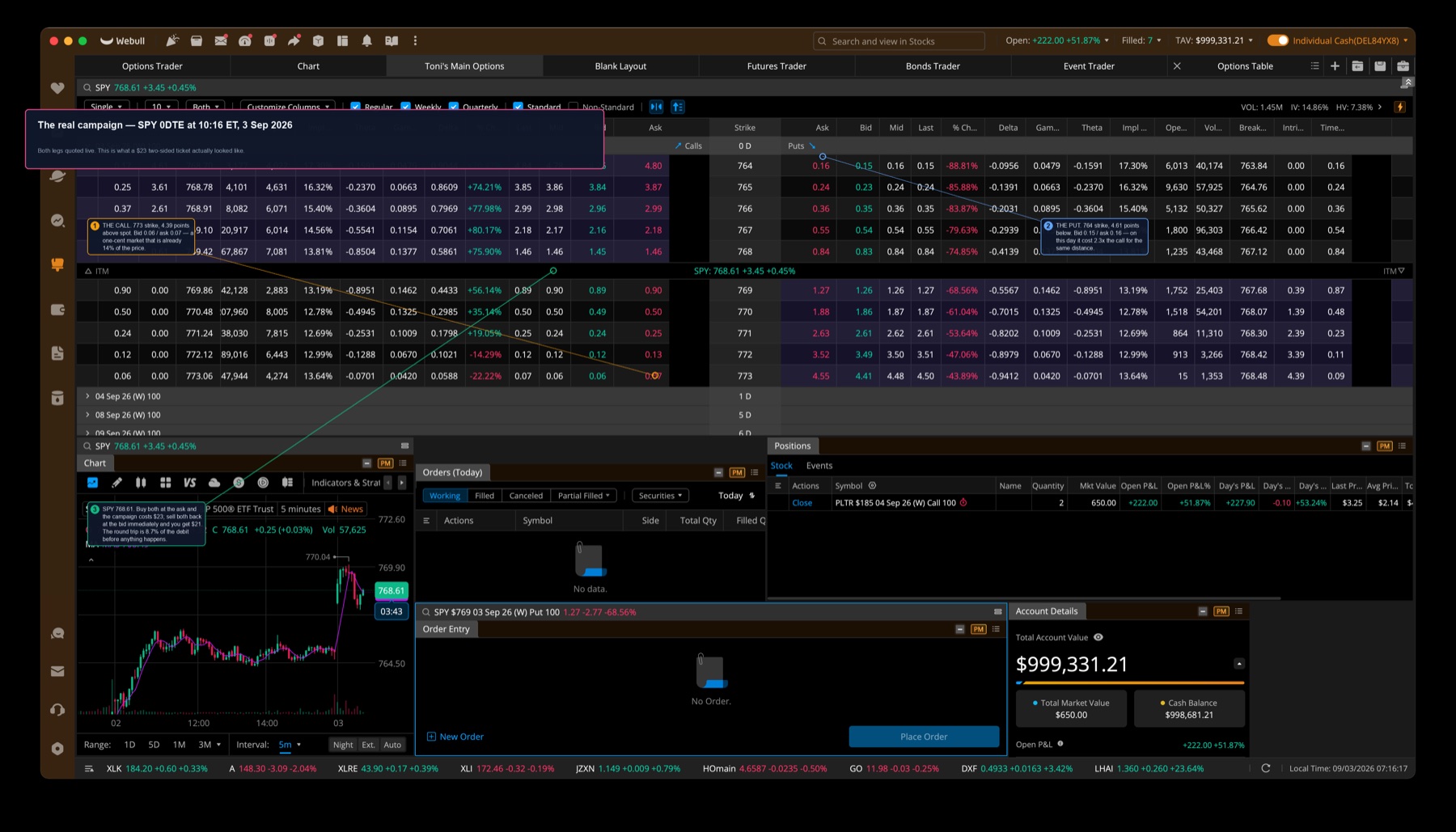Open the Customize Columns dropdown

click(x=288, y=107)
